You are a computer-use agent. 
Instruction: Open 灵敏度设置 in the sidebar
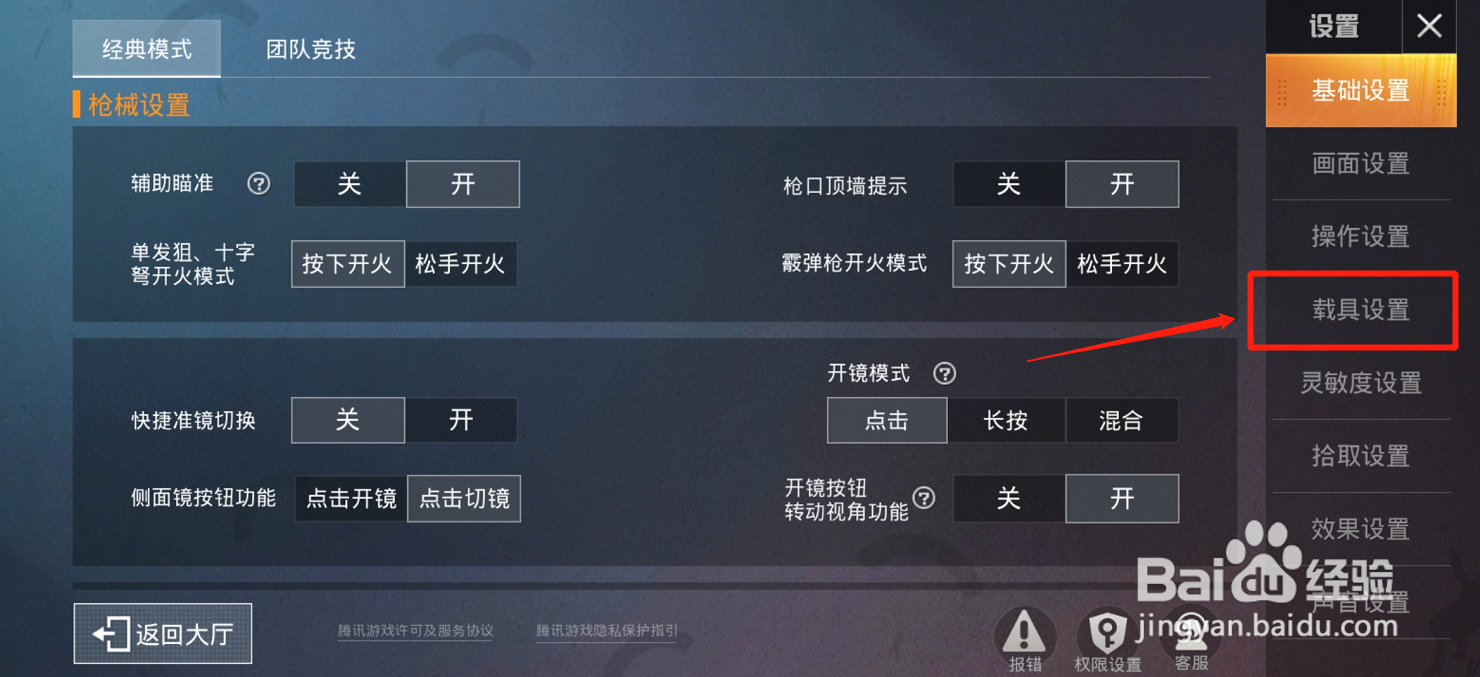click(x=1361, y=383)
